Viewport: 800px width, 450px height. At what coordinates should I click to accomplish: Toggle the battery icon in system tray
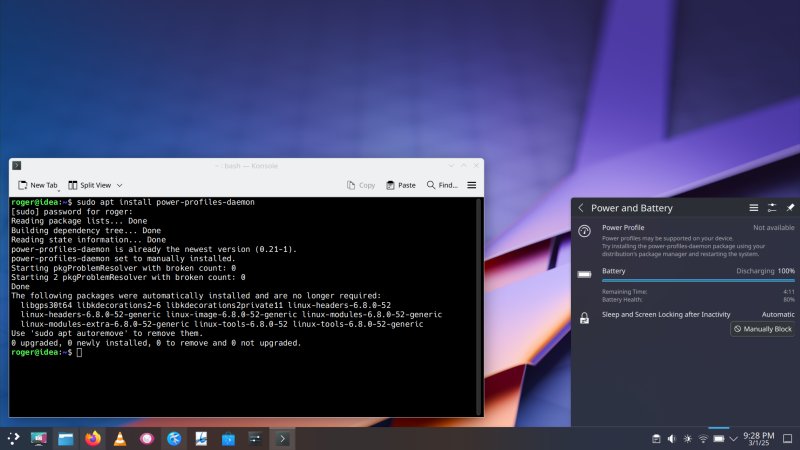[x=719, y=438]
